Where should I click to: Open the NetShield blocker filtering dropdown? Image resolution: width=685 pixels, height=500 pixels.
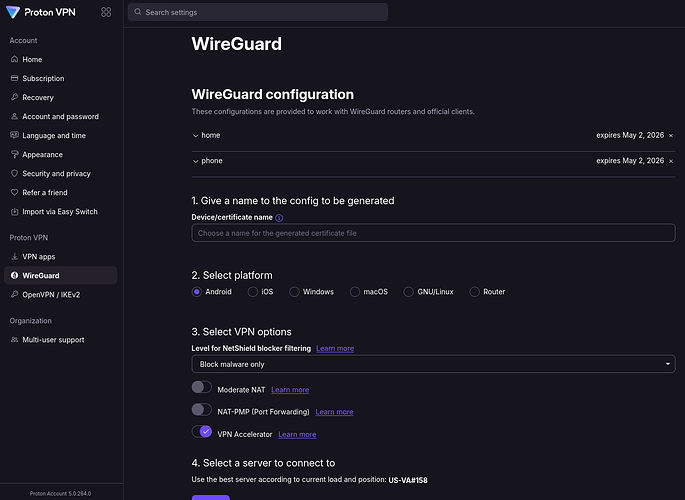point(433,364)
